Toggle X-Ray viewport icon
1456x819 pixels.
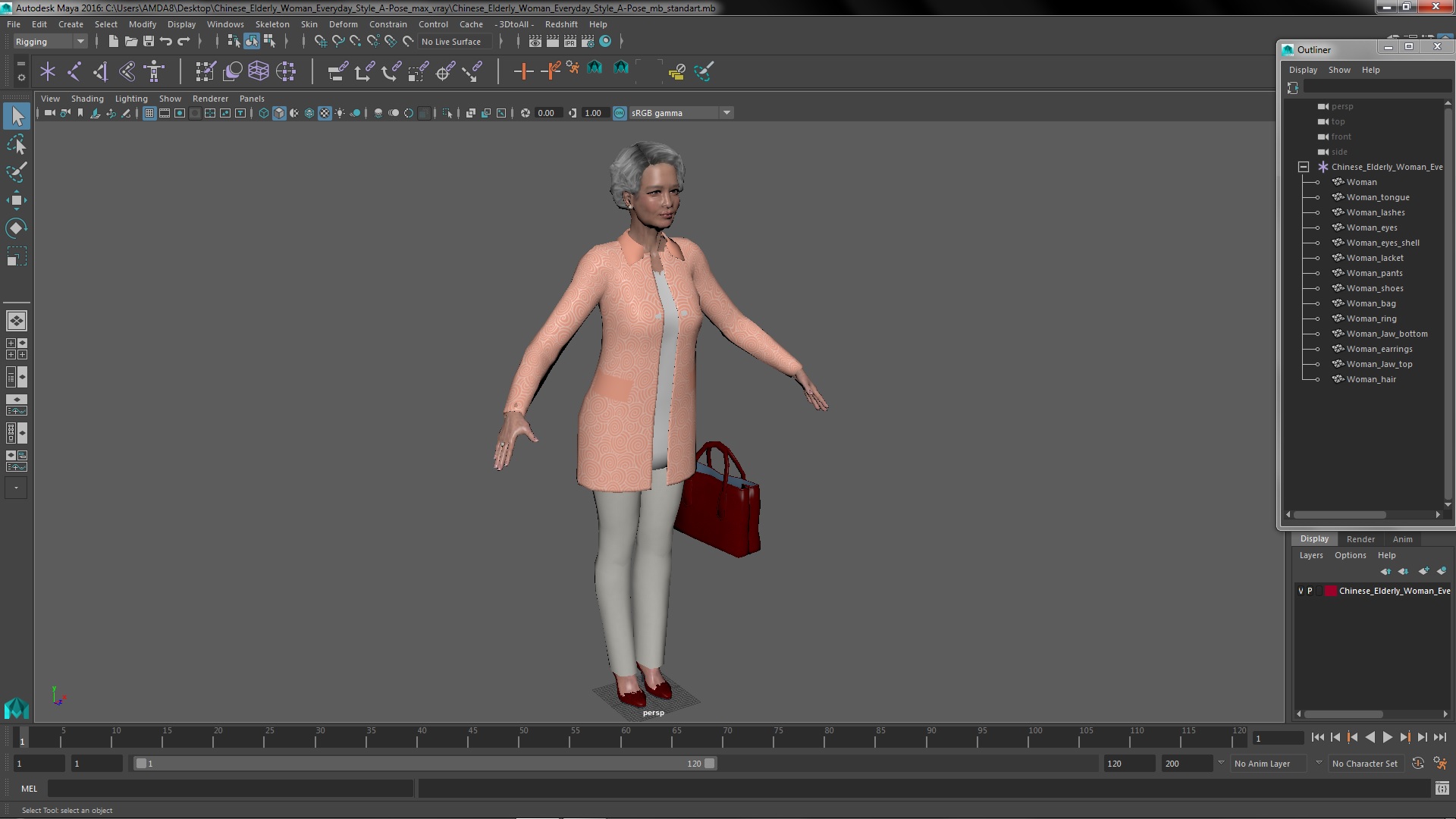click(x=471, y=113)
